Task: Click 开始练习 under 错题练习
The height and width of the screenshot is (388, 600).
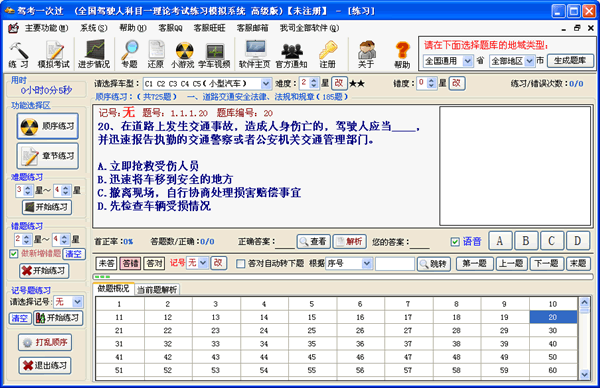Action: (x=44, y=271)
